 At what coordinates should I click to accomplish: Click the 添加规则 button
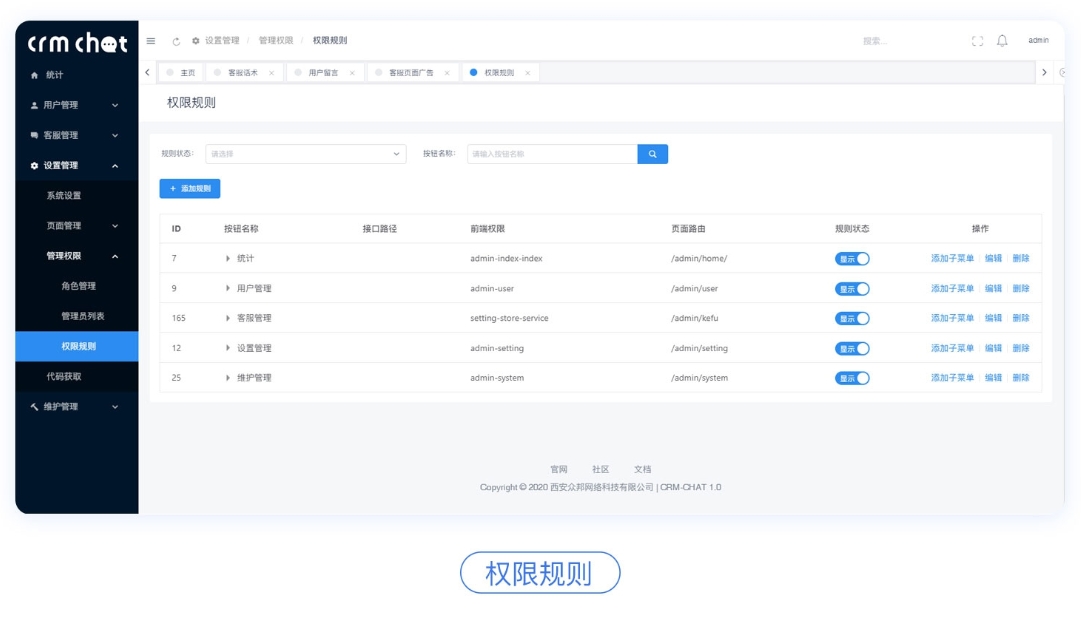(189, 188)
